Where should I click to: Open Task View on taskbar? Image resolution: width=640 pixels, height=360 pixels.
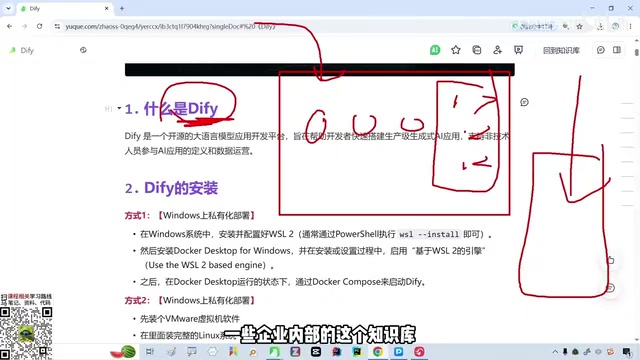pyautogui.click(x=150, y=351)
